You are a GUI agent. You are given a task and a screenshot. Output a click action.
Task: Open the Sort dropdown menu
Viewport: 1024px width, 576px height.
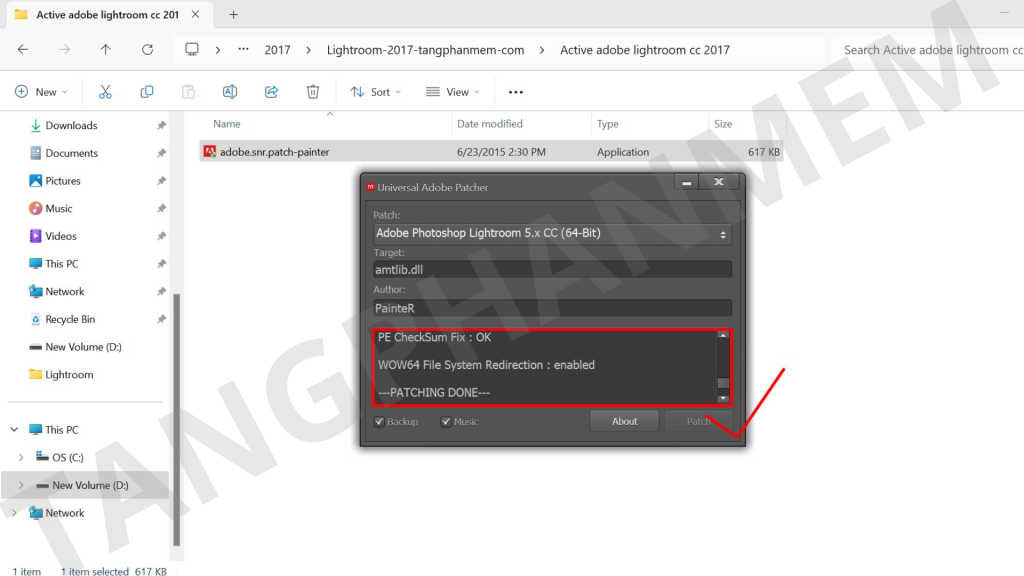tap(375, 92)
